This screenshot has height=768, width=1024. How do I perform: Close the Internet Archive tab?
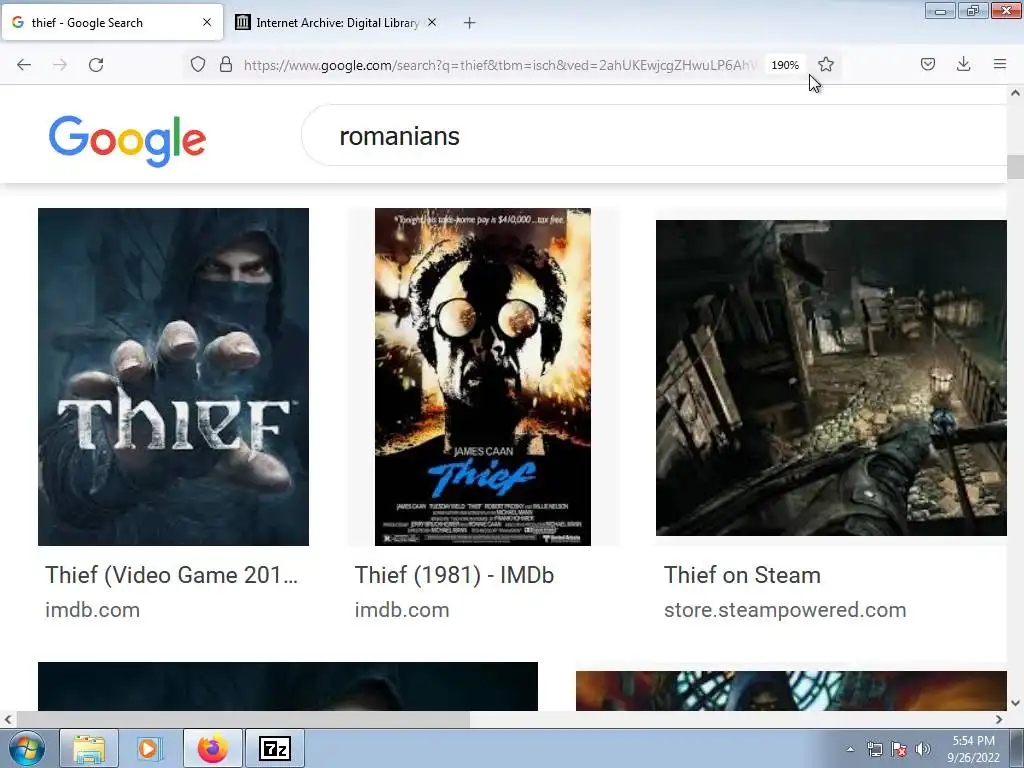pyautogui.click(x=432, y=22)
